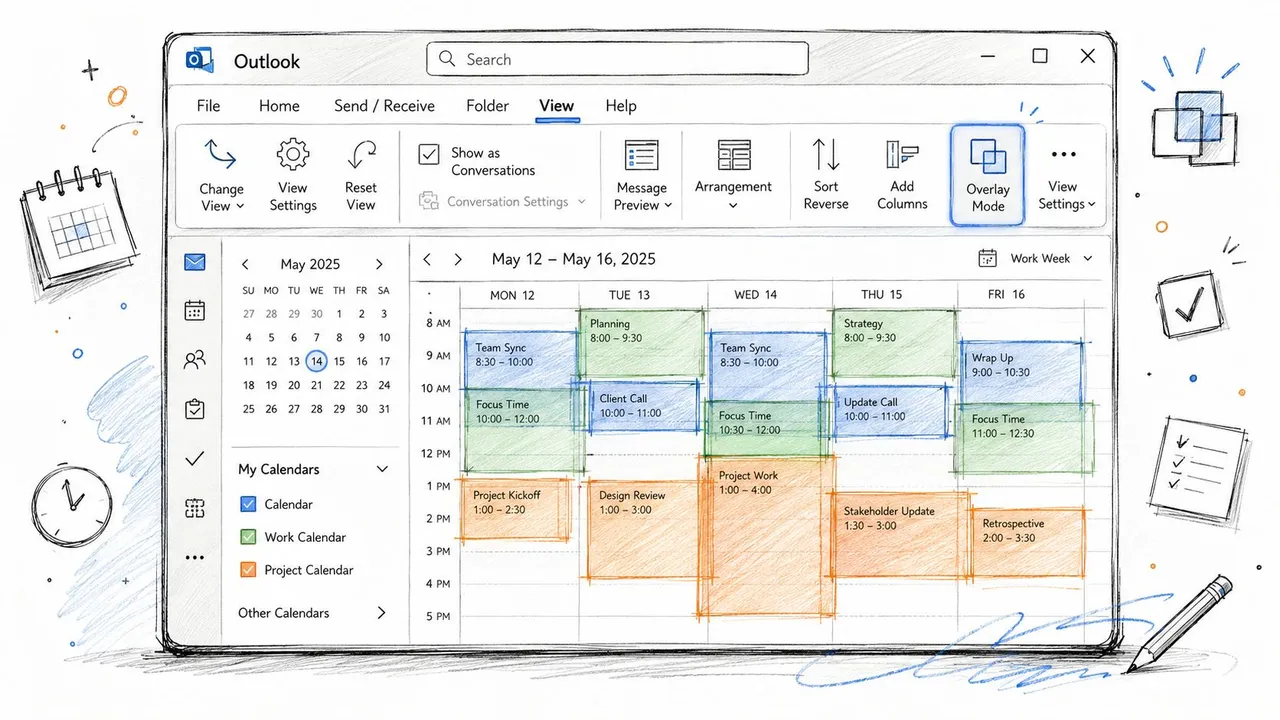Uncheck the Work Calendar checkbox
This screenshot has height=720, width=1280.
249,537
